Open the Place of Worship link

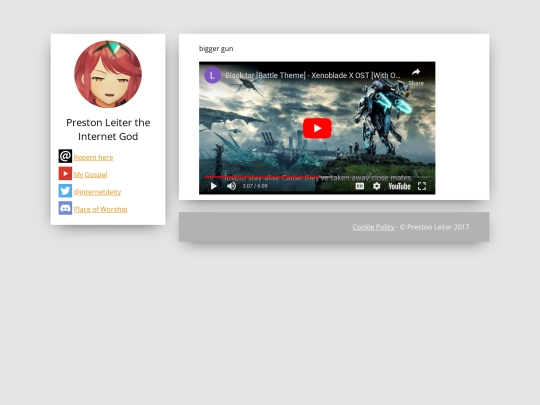[100, 209]
